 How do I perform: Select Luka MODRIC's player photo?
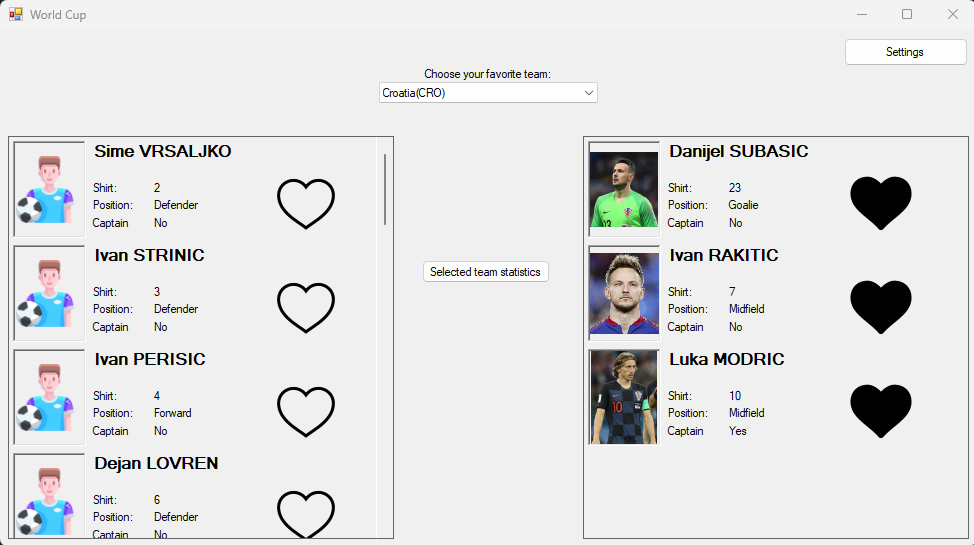coord(624,396)
